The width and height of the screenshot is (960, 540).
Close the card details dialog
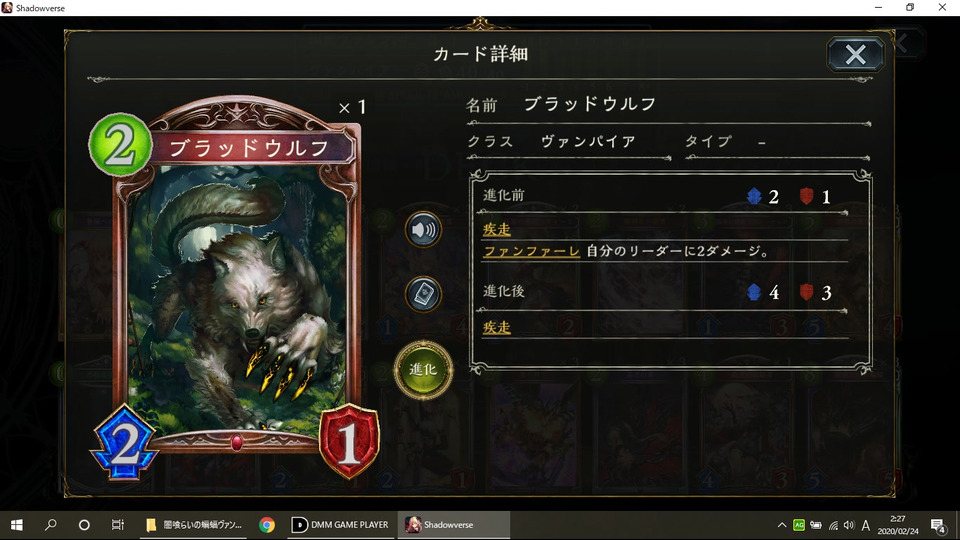[x=855, y=54]
